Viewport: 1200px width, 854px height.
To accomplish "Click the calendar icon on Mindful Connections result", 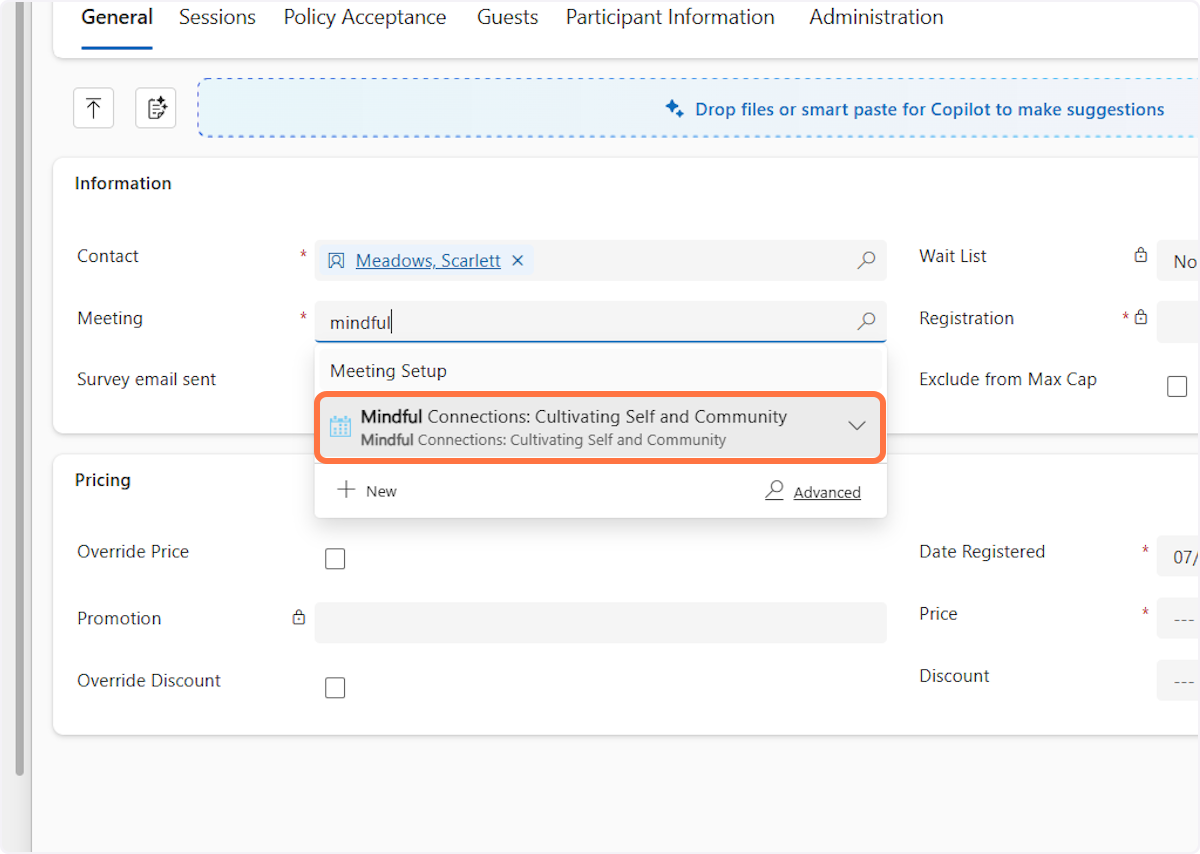I will (340, 427).
